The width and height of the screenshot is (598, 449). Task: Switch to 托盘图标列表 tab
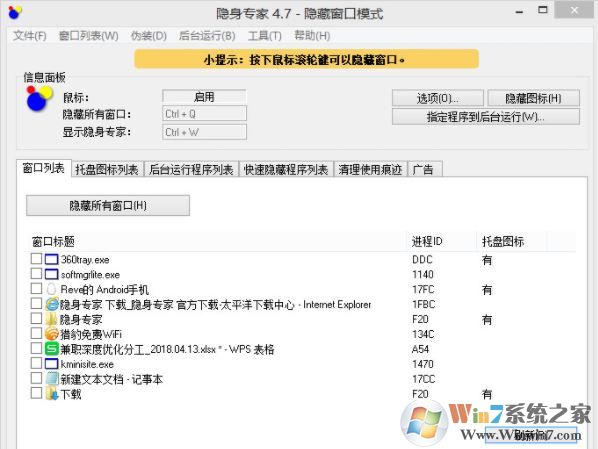pyautogui.click(x=107, y=170)
